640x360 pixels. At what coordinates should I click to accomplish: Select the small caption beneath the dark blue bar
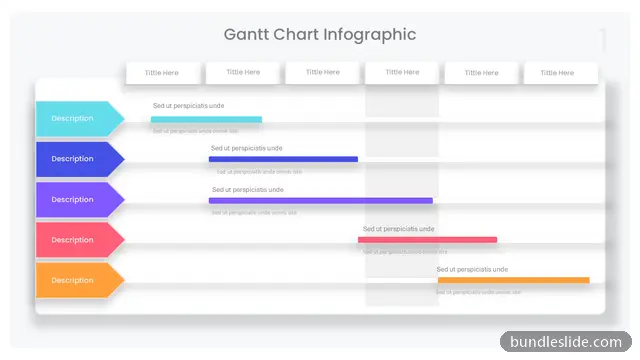pos(259,172)
